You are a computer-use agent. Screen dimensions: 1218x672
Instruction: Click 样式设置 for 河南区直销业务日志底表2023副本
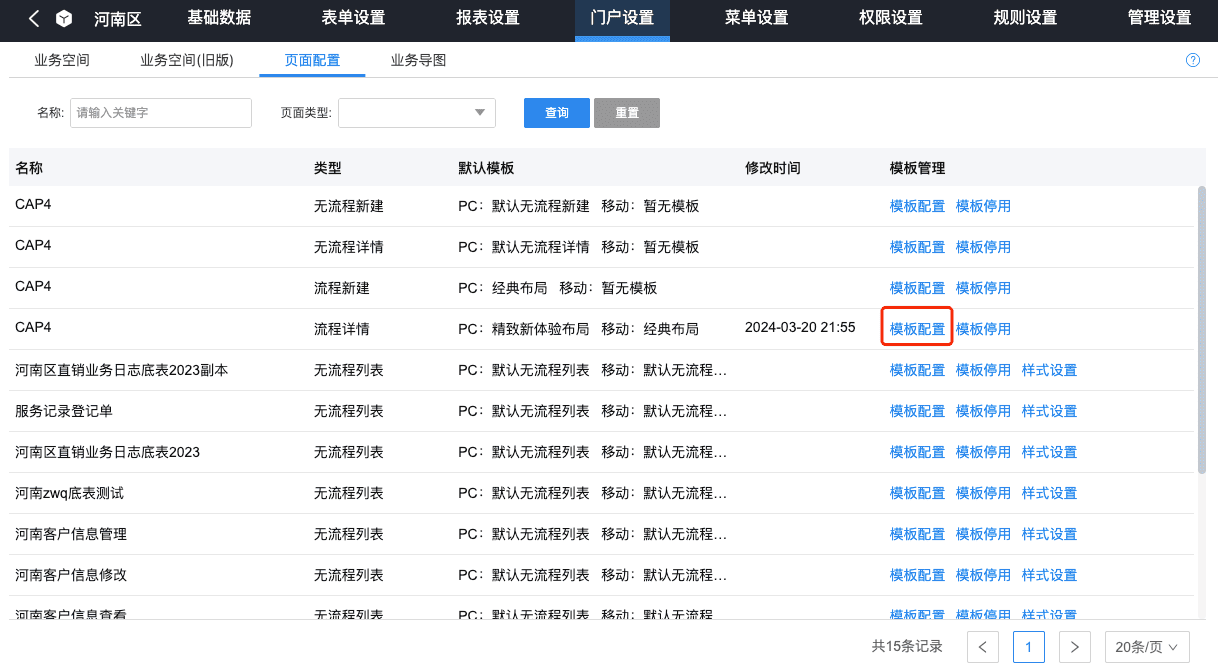(1049, 370)
